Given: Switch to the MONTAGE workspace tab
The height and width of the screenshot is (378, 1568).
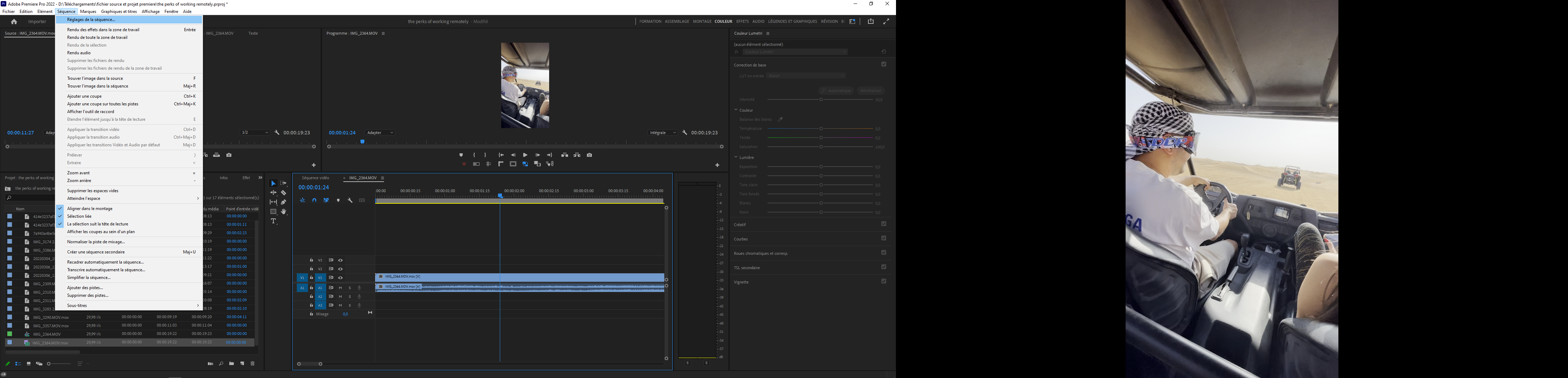Looking at the screenshot, I should click(702, 21).
